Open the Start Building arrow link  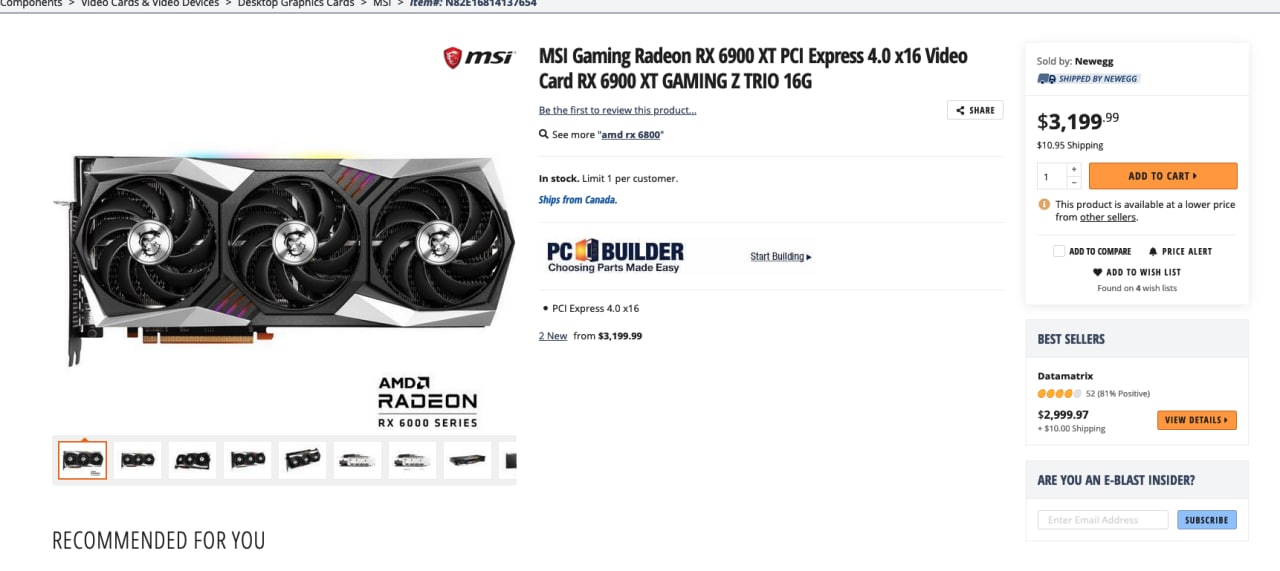coord(781,257)
